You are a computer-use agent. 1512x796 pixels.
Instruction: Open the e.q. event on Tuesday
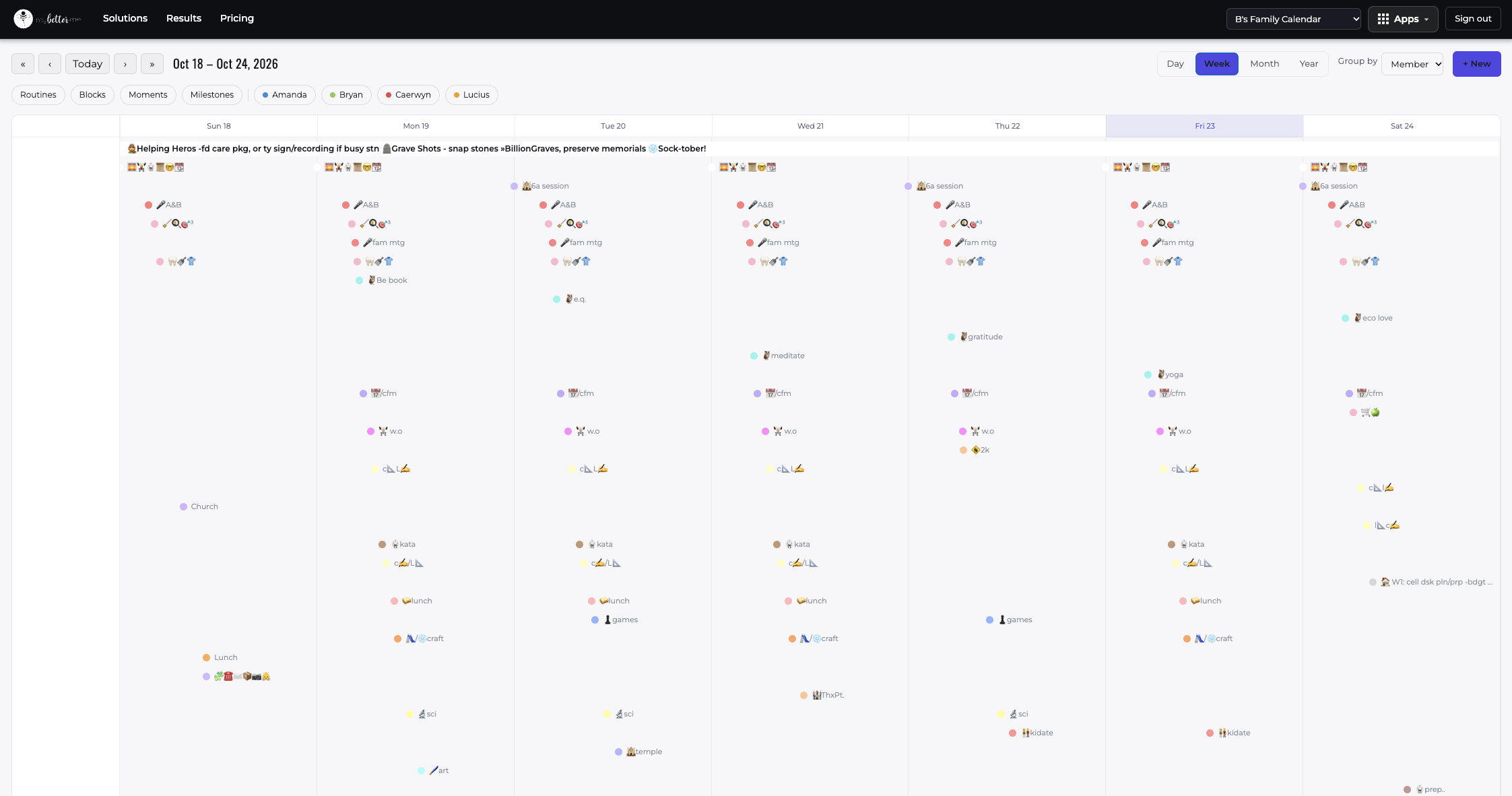pyautogui.click(x=570, y=299)
